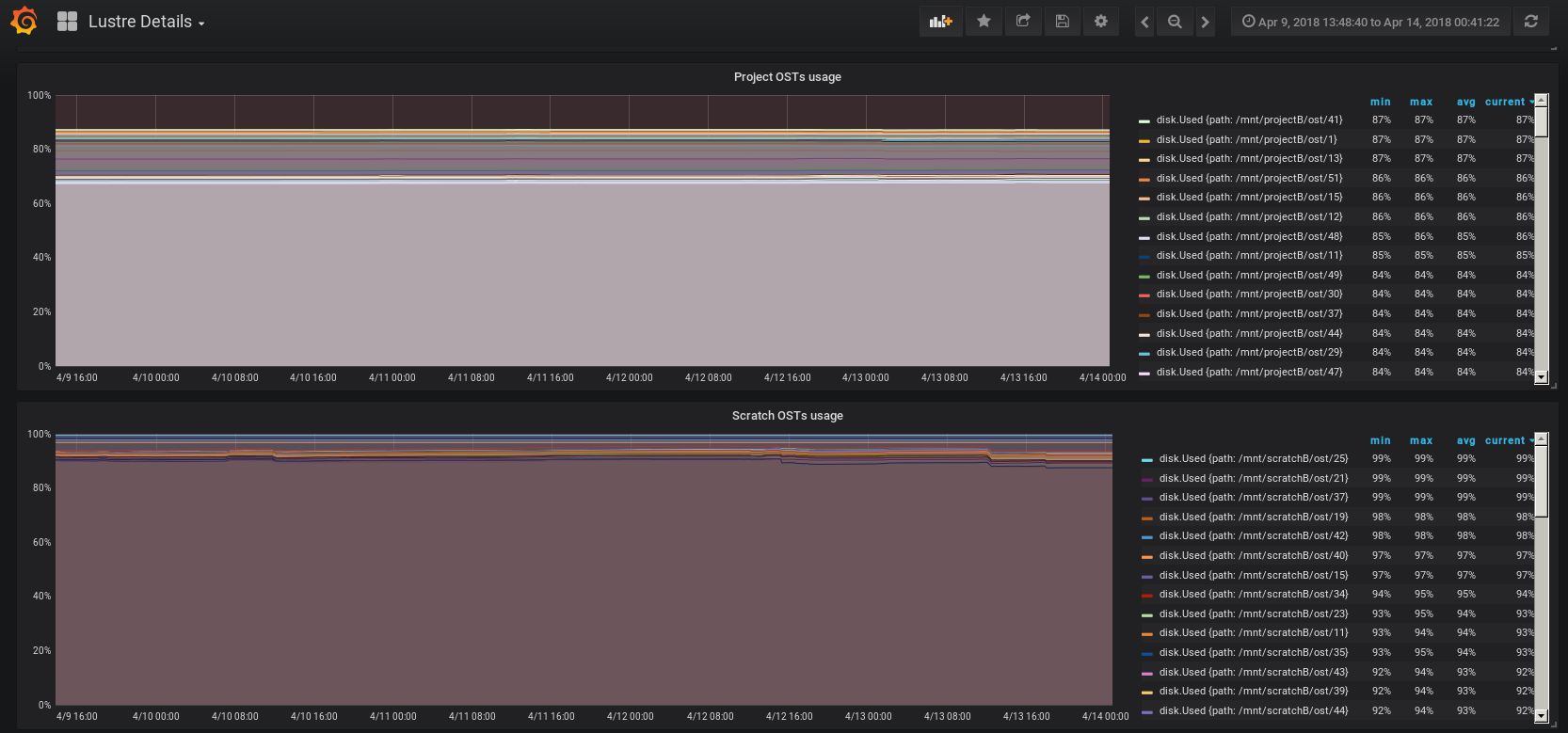The width and height of the screenshot is (1568, 733).
Task: Sort Project legend by min column
Action: (1380, 102)
